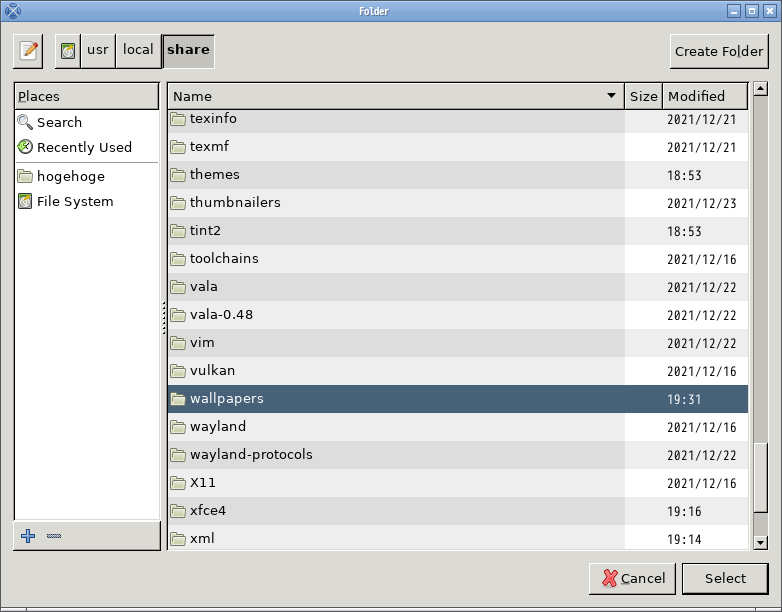The width and height of the screenshot is (782, 612).
Task: Jump to root via the filesystem path icon
Action: (68, 51)
